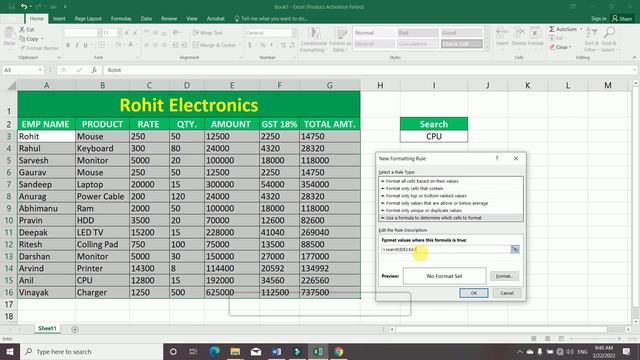The height and width of the screenshot is (360, 640).
Task: Click the Share button
Action: point(622,19)
